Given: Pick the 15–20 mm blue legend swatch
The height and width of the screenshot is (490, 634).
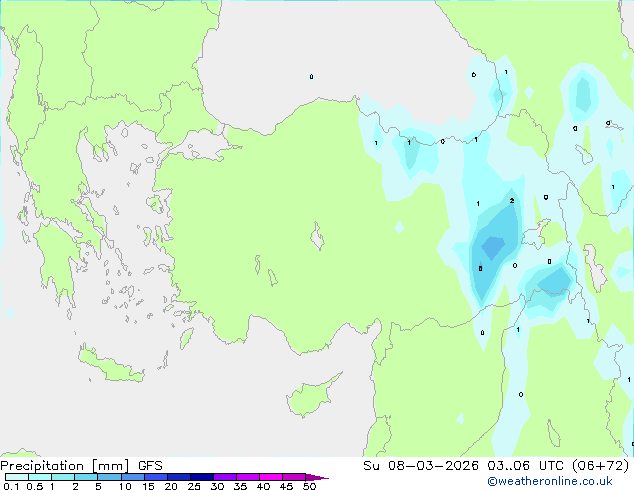Looking at the screenshot, I should [155, 477].
